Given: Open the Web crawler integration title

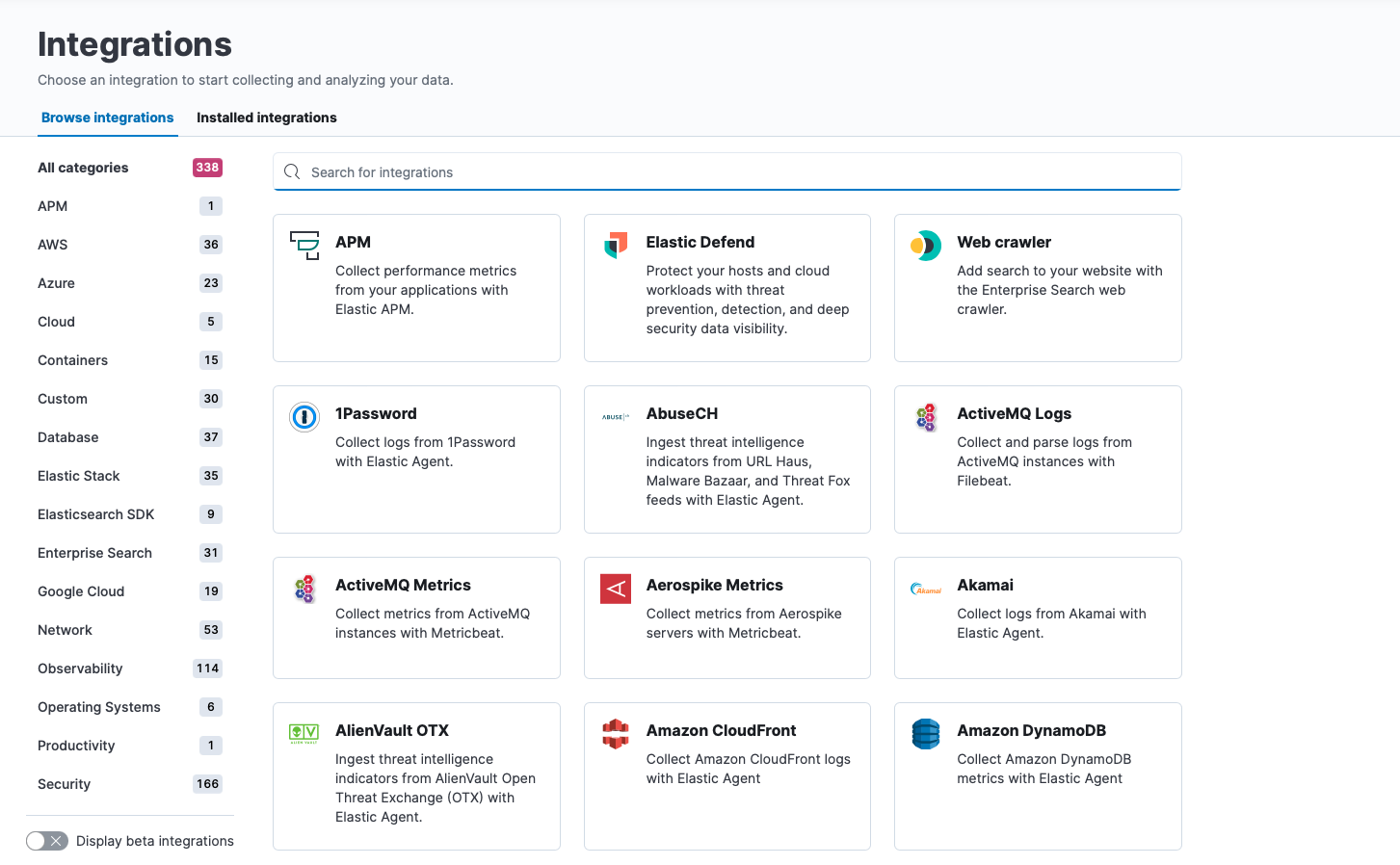Looking at the screenshot, I should [1004, 242].
